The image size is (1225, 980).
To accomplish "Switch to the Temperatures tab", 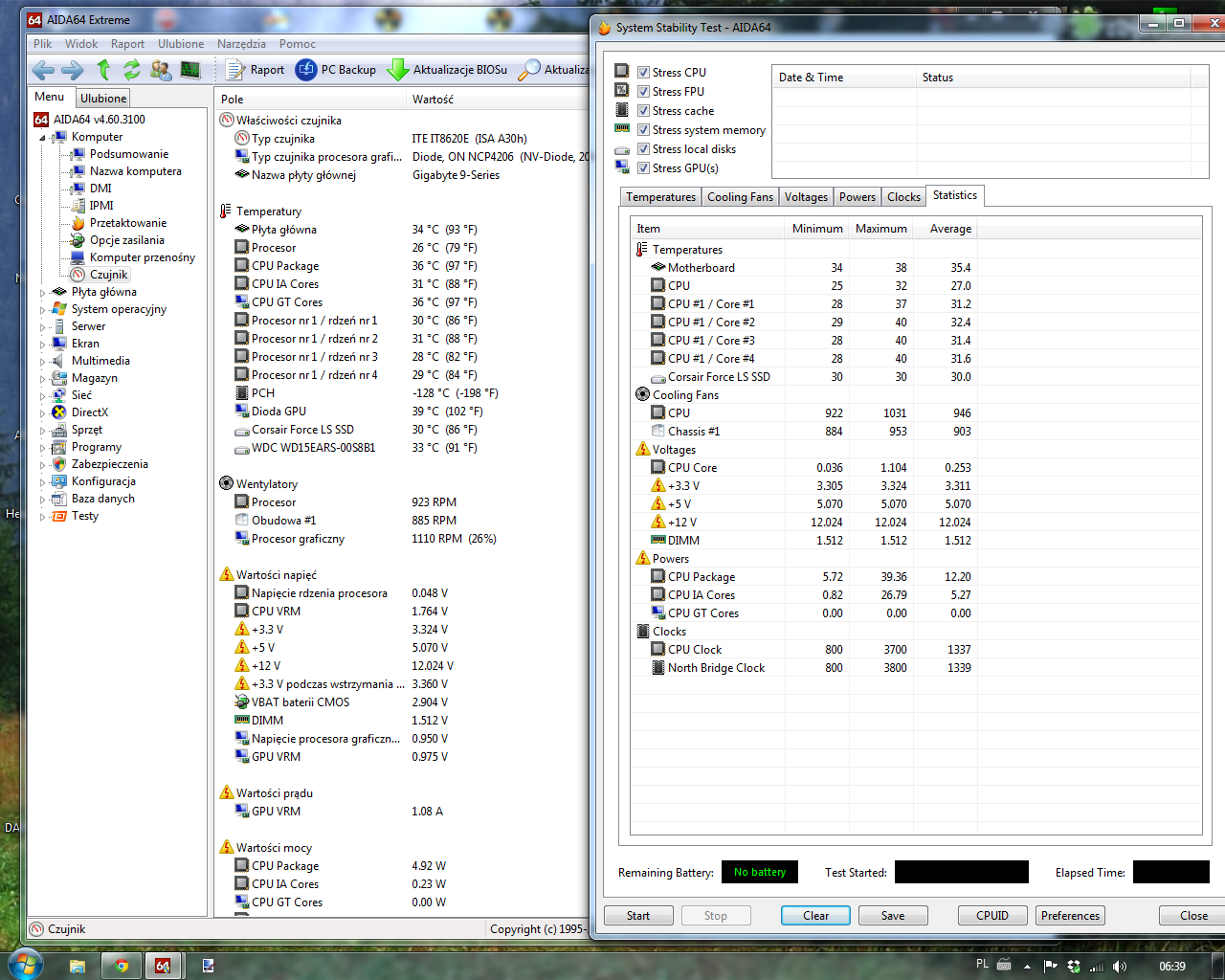I will tap(660, 197).
